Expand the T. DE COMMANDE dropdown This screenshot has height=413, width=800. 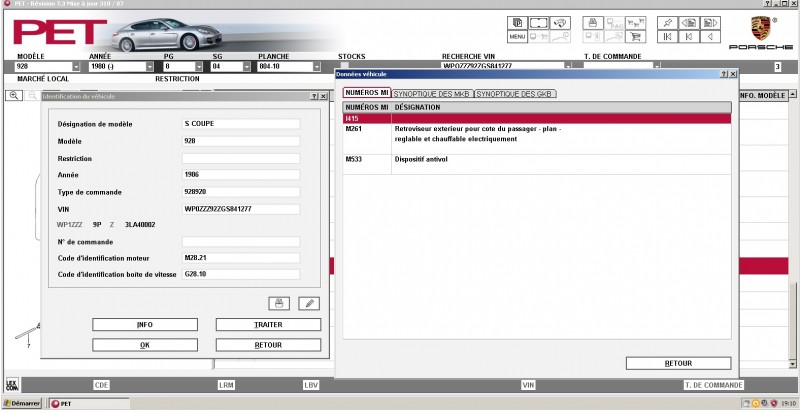click(x=657, y=66)
